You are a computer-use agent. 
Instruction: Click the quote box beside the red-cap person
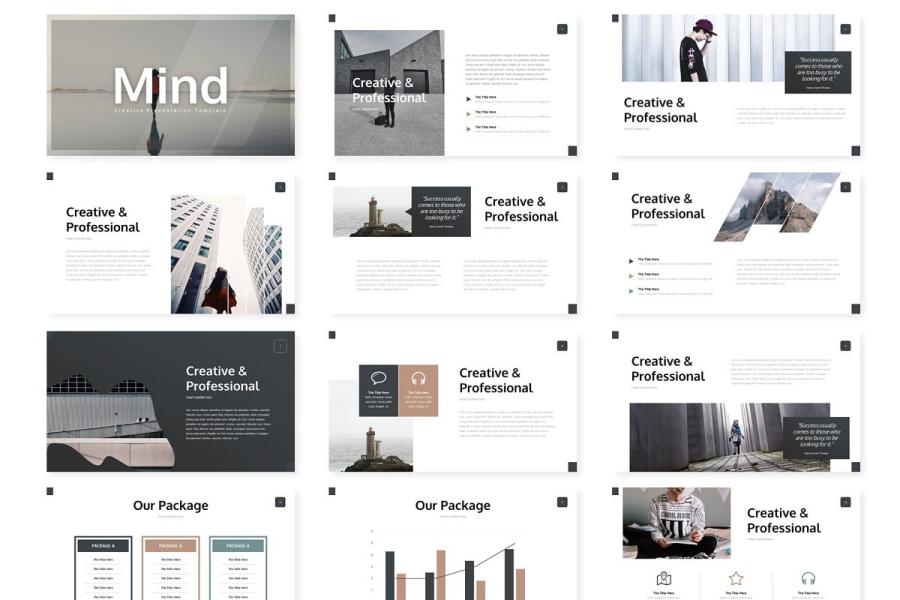[817, 72]
